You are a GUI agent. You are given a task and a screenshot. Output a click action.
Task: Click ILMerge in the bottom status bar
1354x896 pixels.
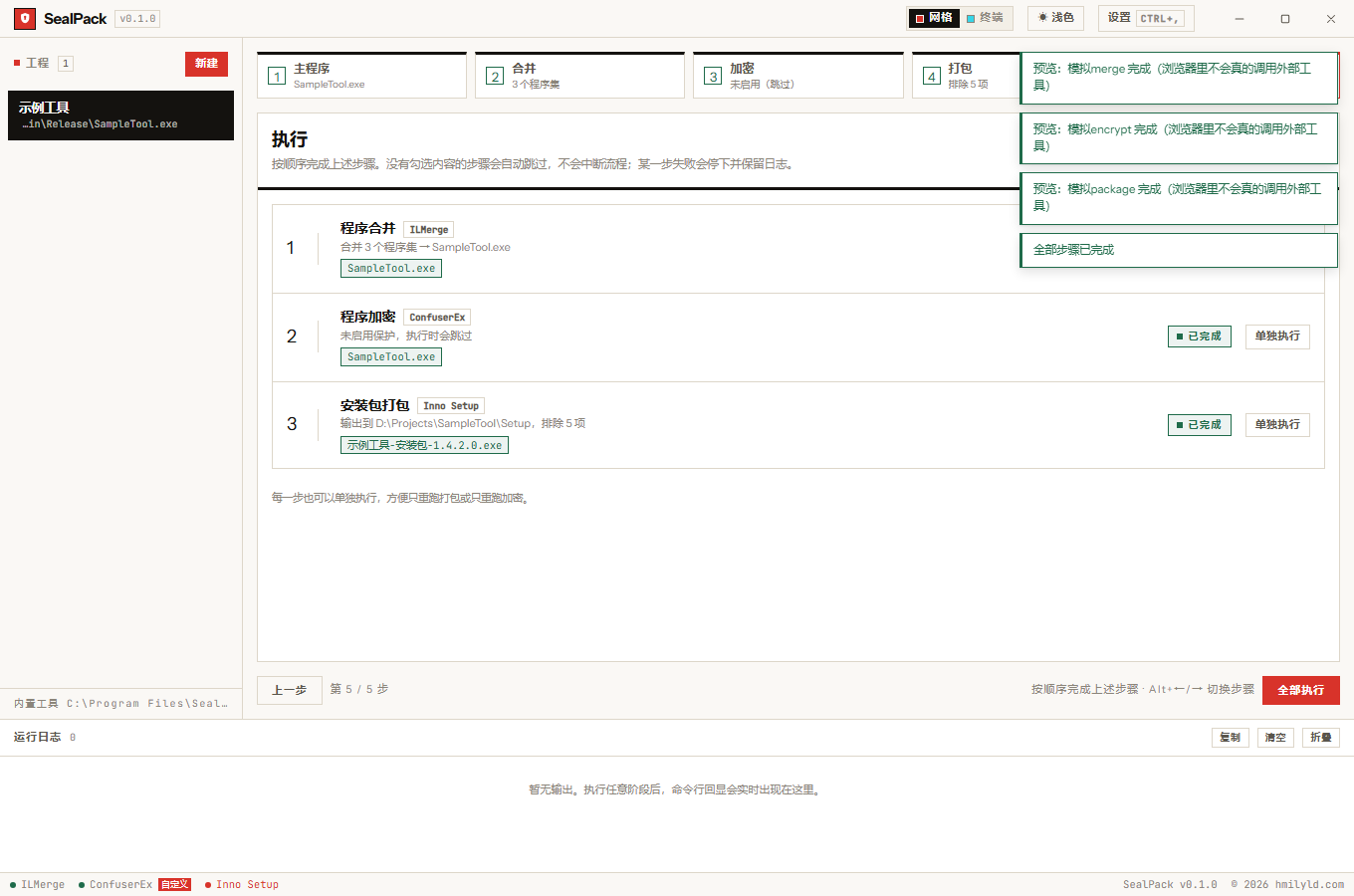38,884
